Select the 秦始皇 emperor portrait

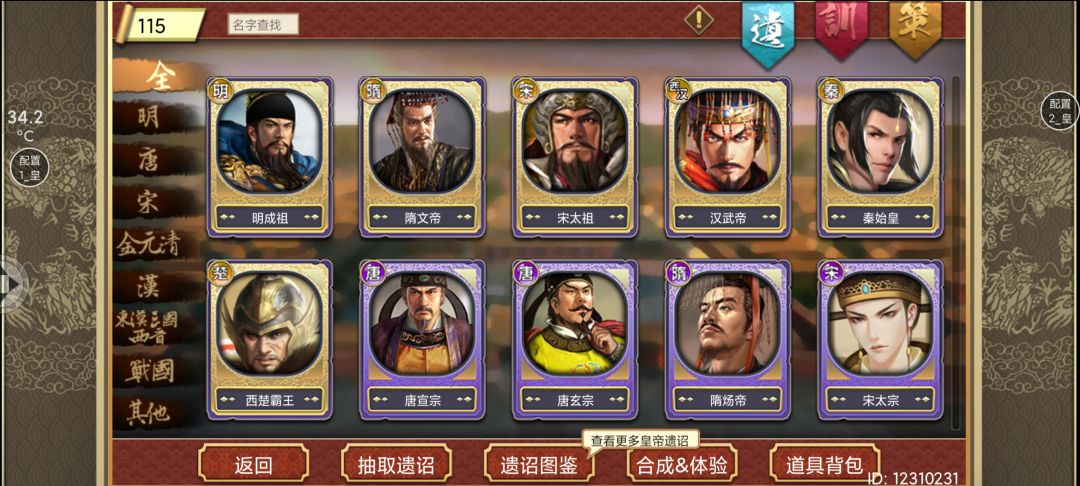click(880, 158)
